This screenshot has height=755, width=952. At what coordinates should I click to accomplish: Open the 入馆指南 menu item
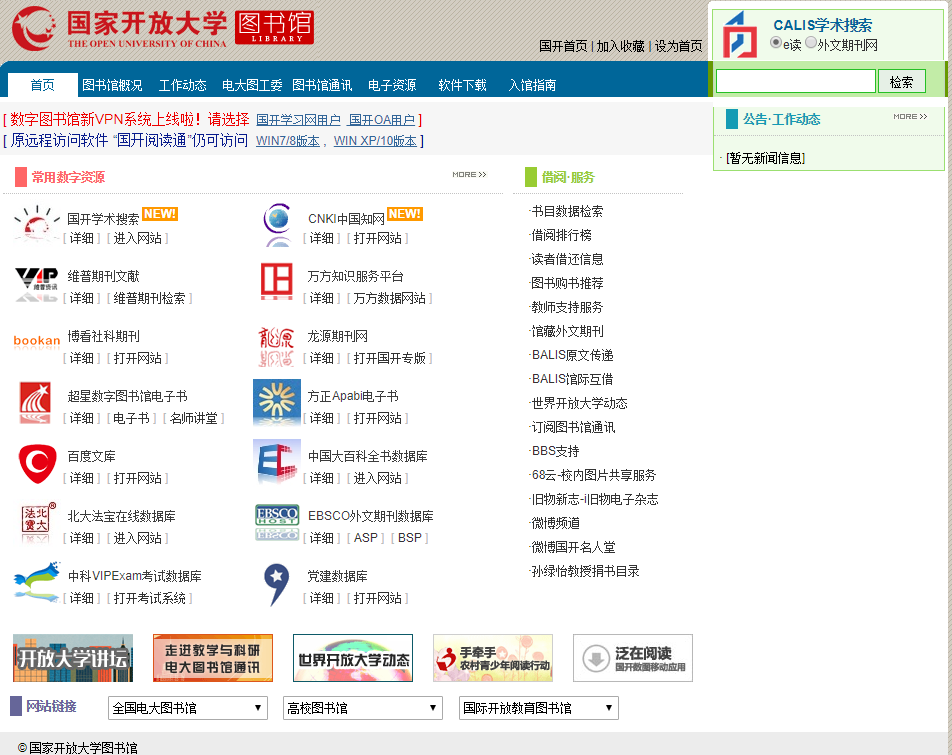tap(532, 85)
